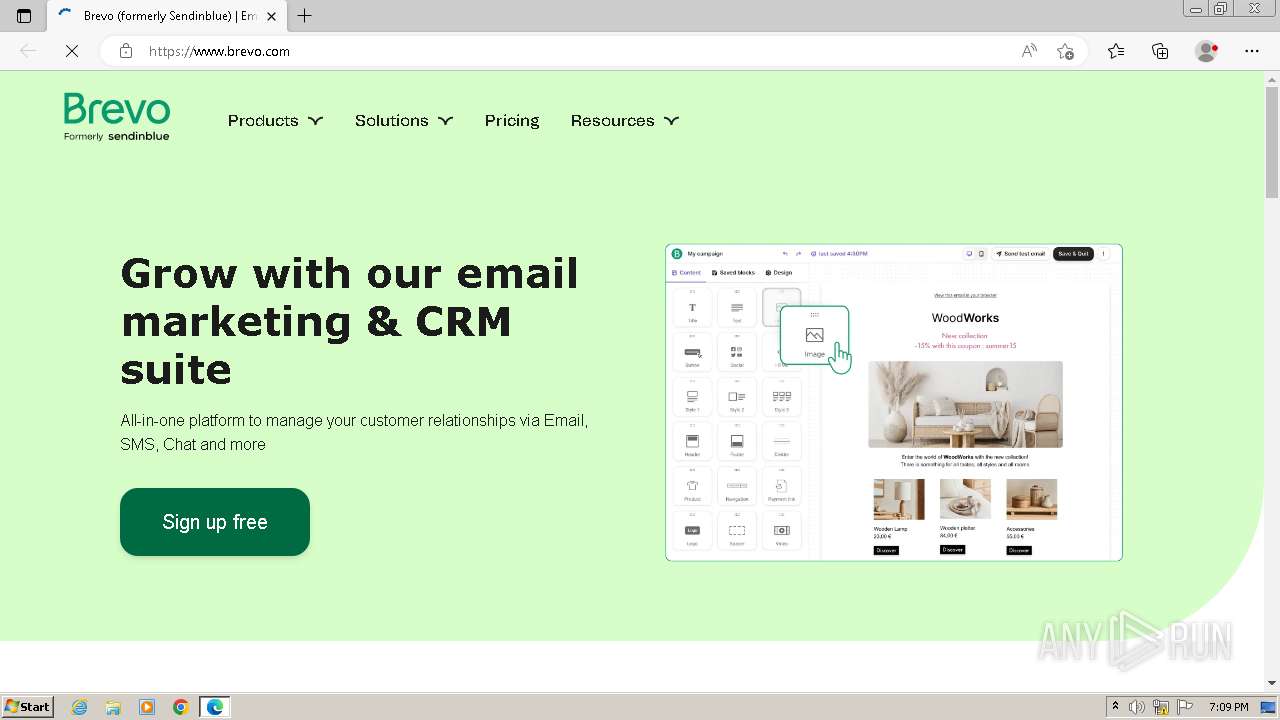Viewport: 1280px width, 720px height.
Task: Open the browser profile menu
Action: point(1207,51)
